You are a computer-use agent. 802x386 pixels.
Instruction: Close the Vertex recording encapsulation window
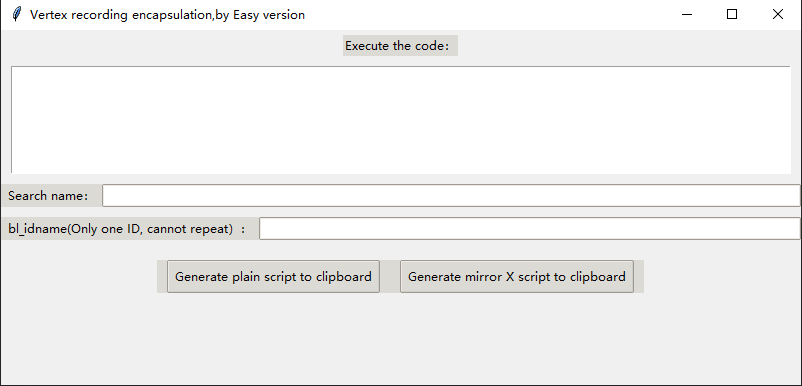pyautogui.click(x=777, y=14)
